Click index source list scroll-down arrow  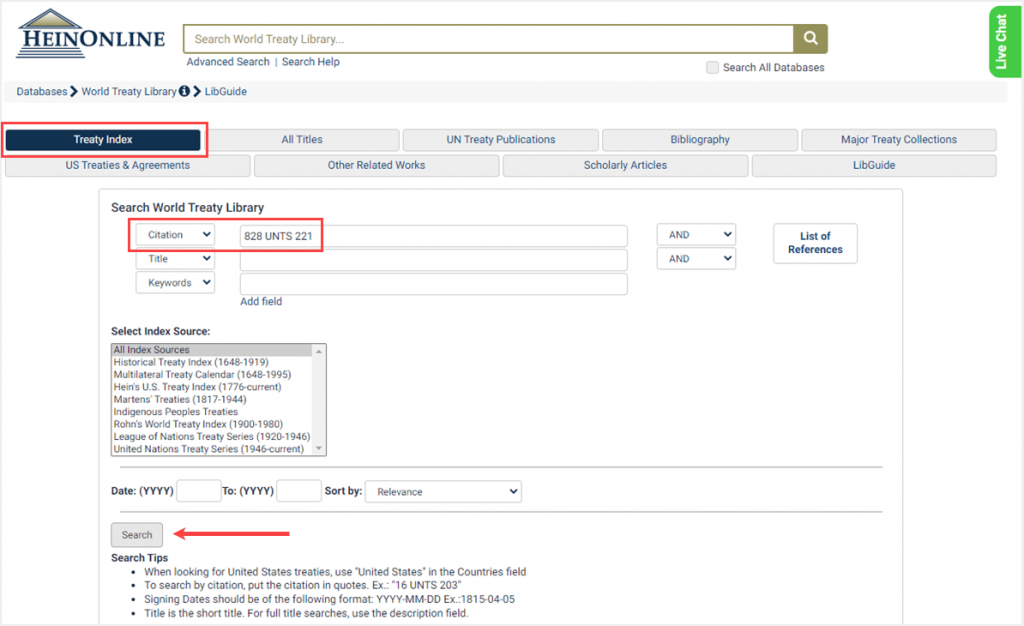click(319, 448)
